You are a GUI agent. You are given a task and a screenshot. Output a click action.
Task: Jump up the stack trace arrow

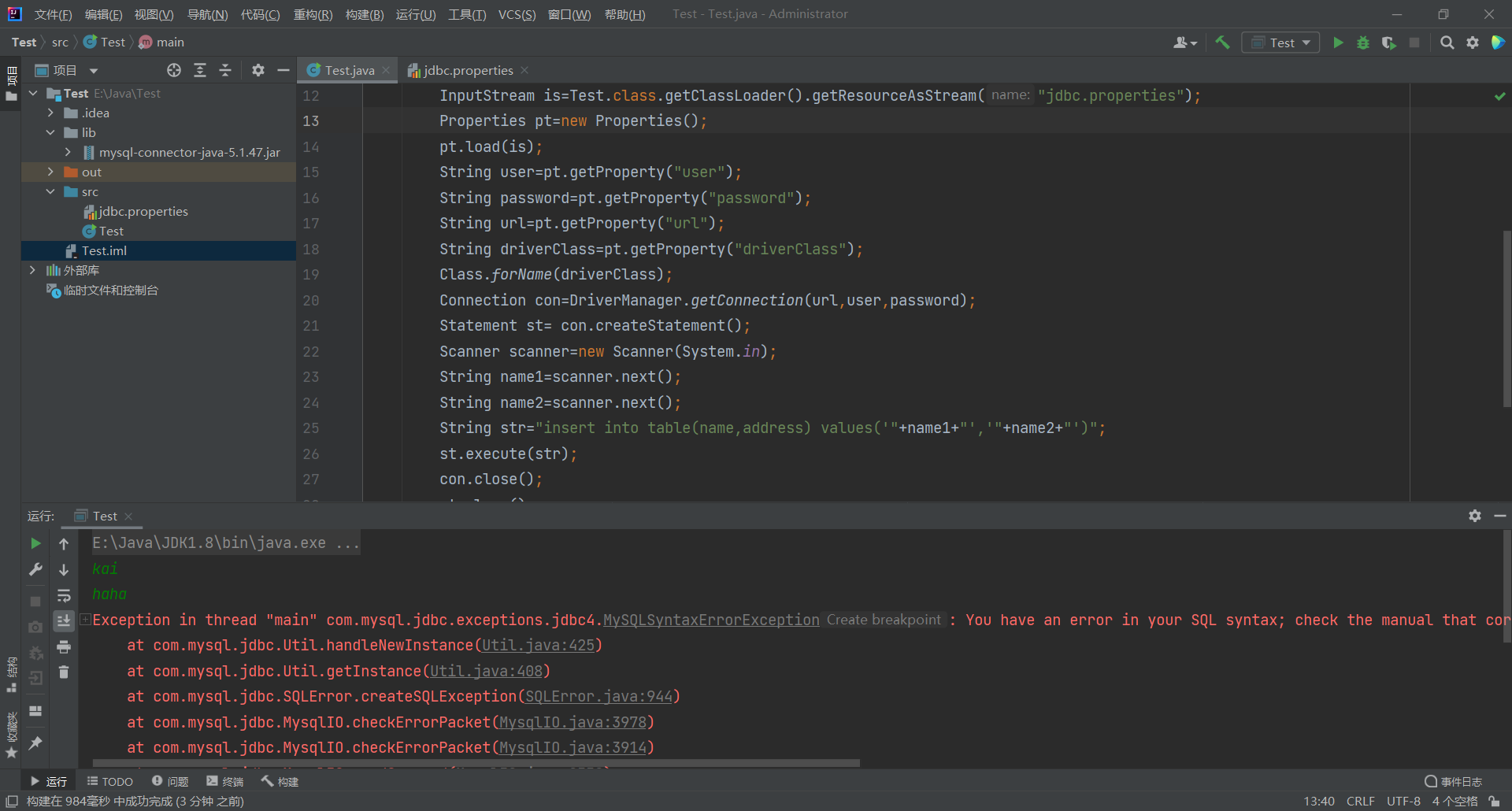tap(64, 543)
